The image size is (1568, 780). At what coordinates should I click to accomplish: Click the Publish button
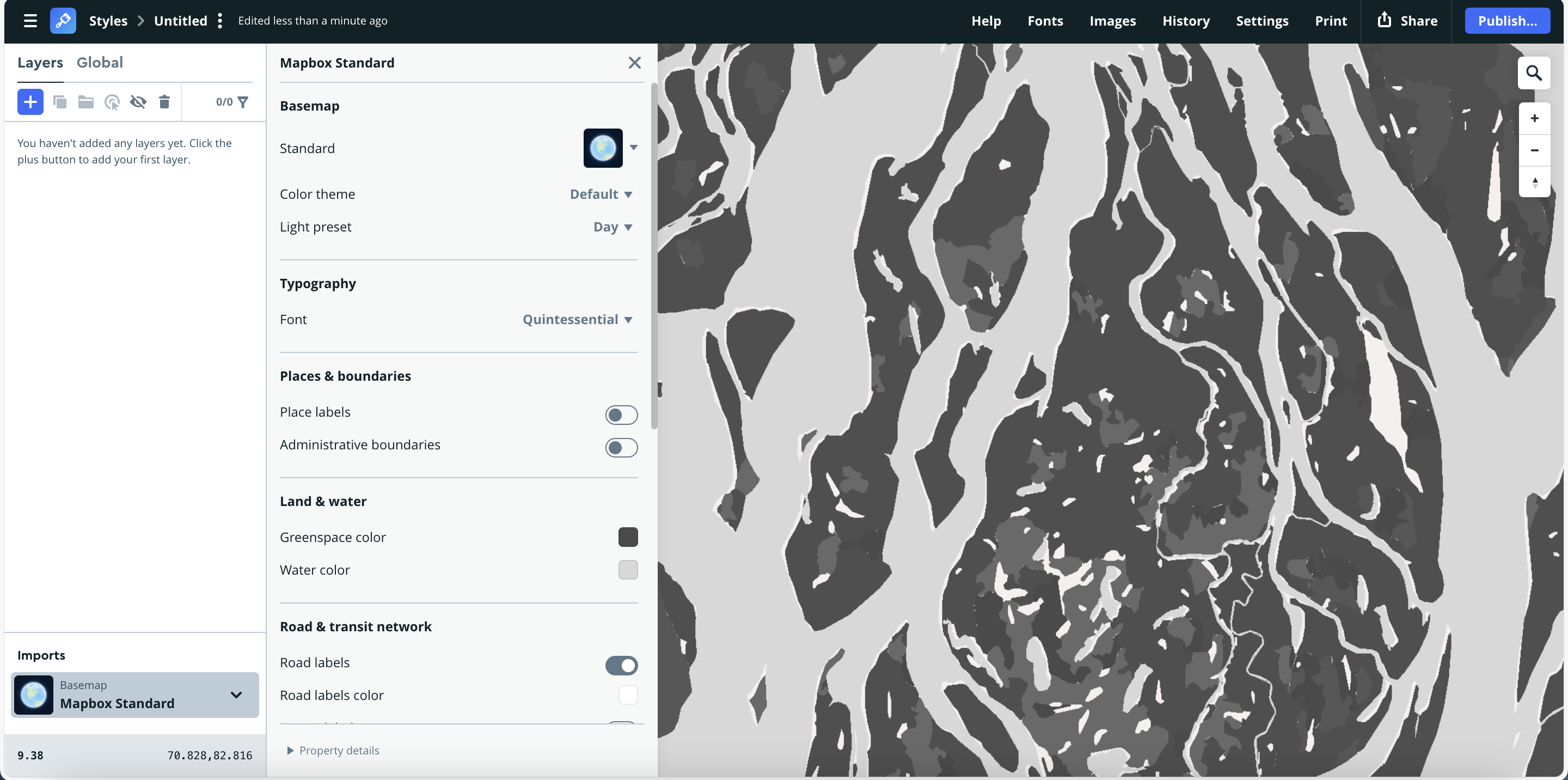point(1508,20)
